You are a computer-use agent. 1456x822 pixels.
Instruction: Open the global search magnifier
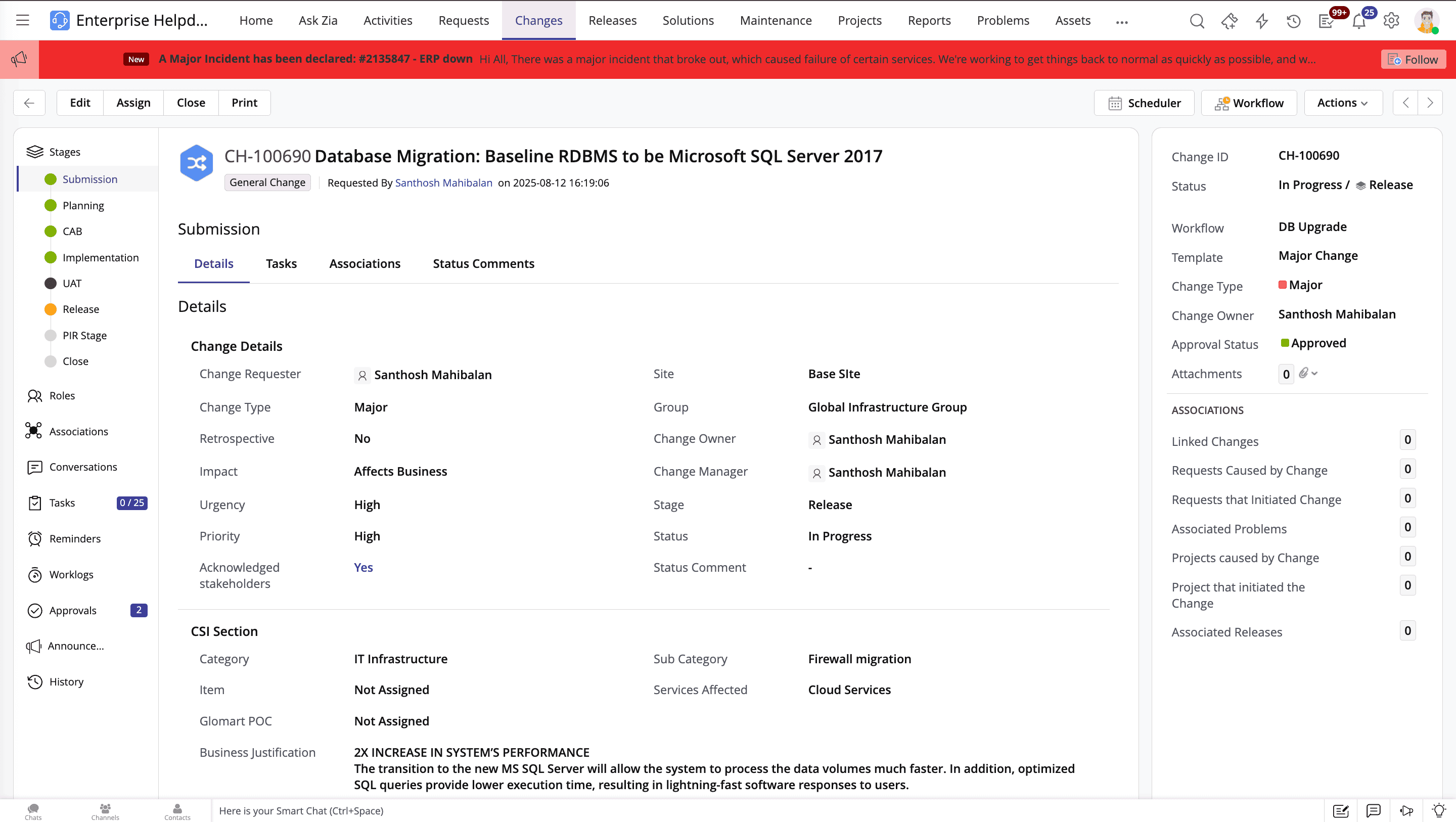[1197, 21]
